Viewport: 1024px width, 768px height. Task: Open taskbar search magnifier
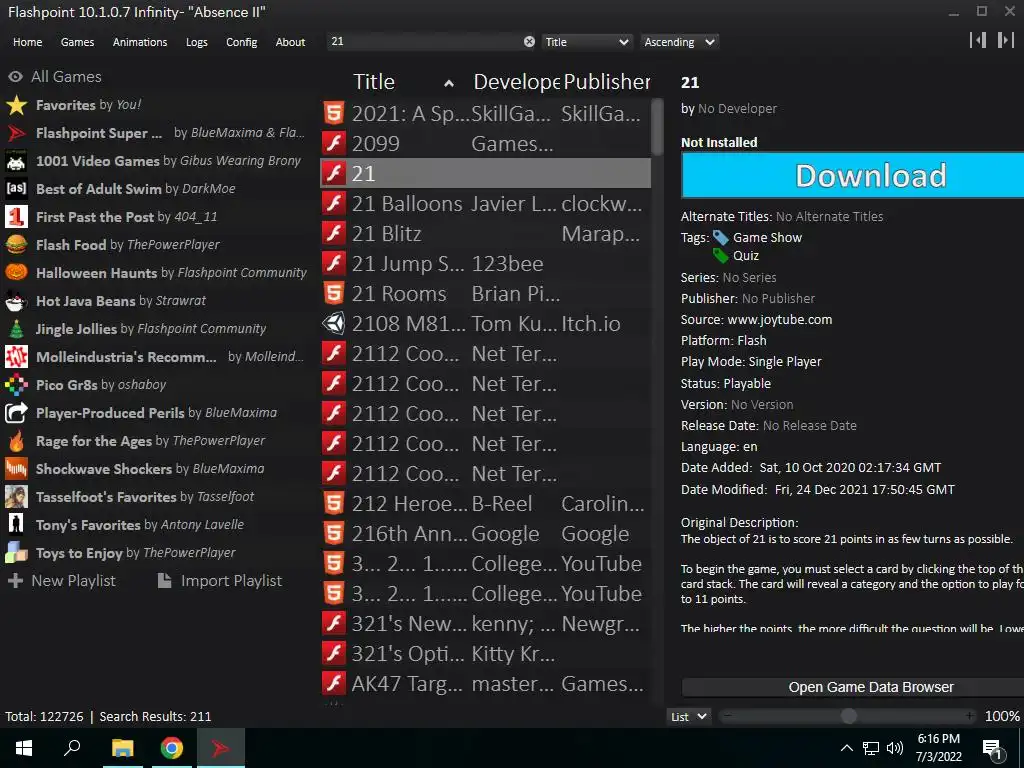tap(72, 748)
